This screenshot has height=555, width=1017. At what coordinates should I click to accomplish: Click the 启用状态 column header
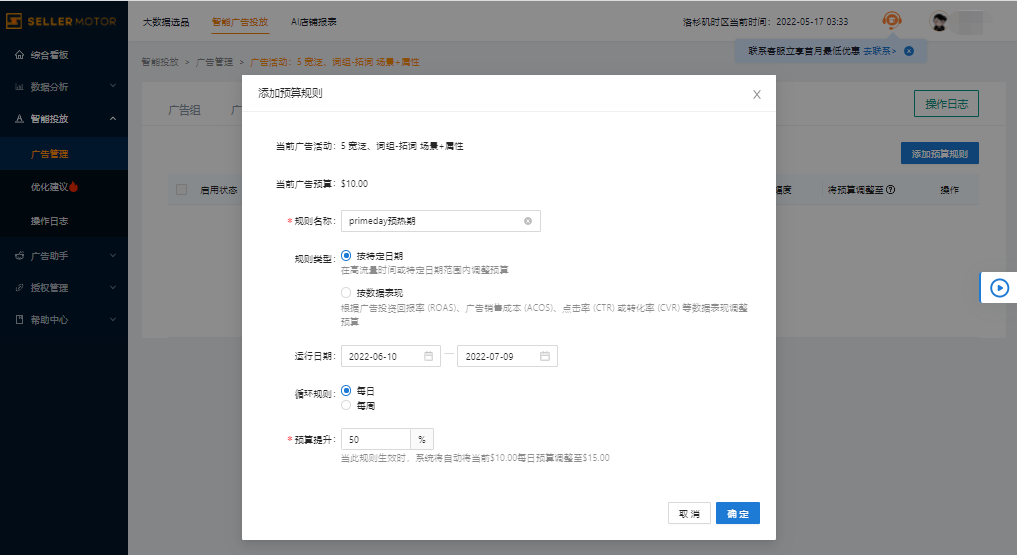pyautogui.click(x=219, y=190)
